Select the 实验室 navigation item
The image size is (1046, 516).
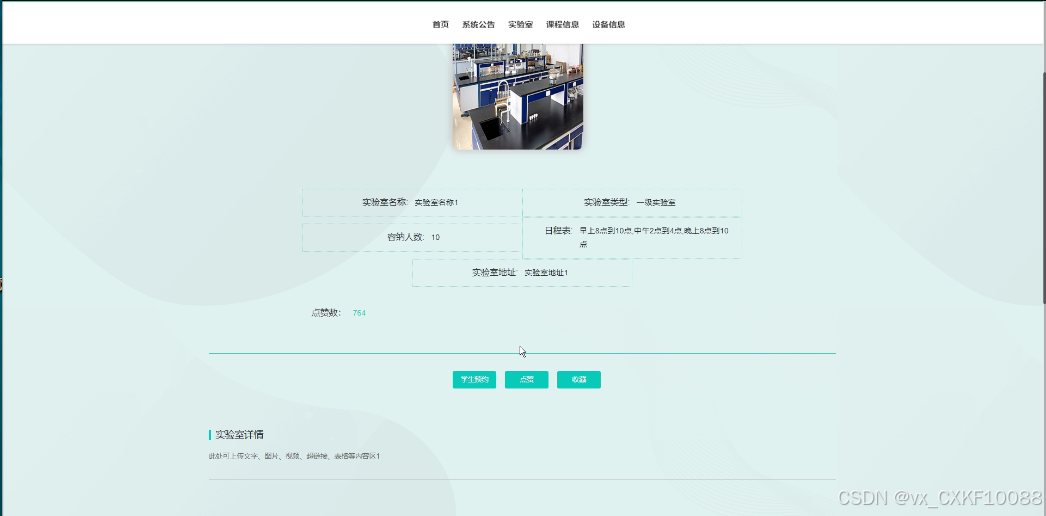click(x=520, y=25)
